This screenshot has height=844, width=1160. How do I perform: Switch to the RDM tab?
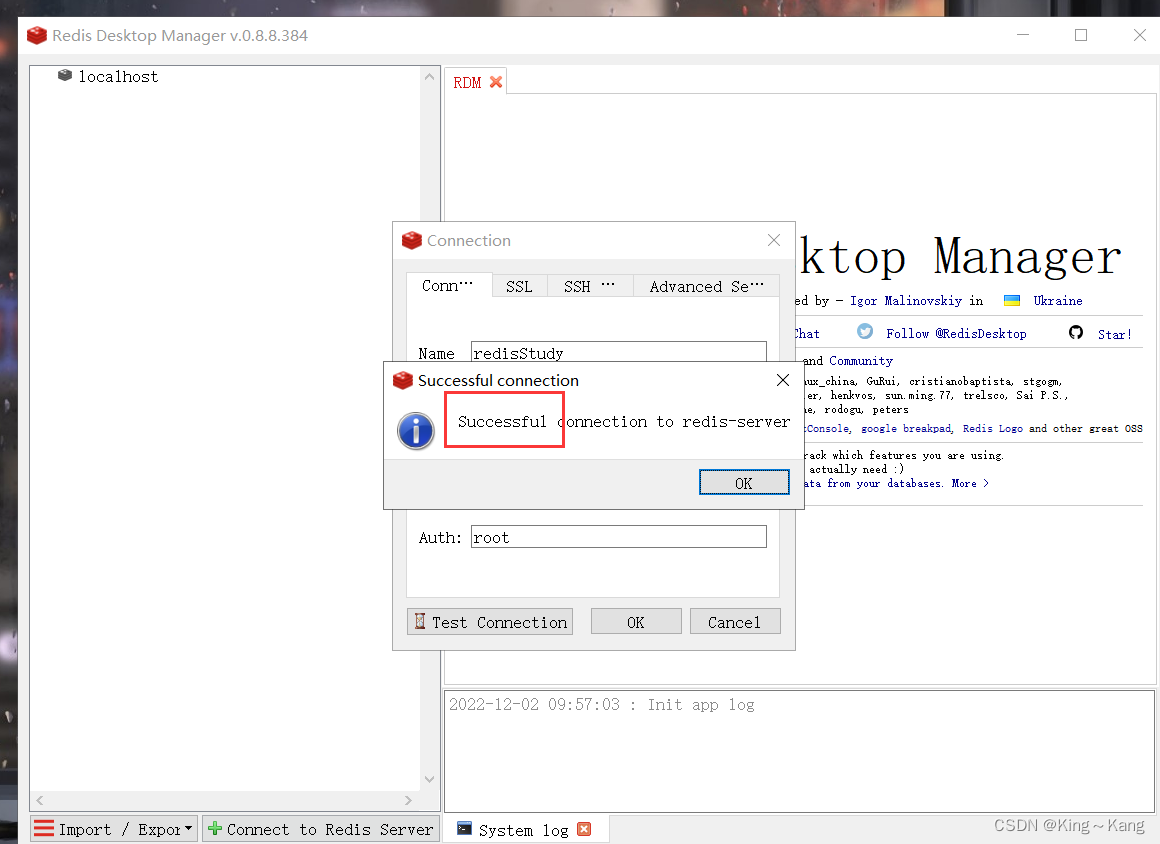tap(467, 83)
